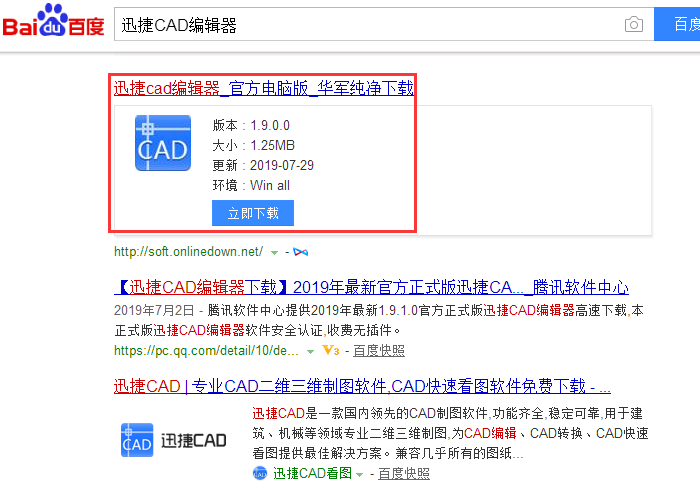Click the update date 更新：2019-07-29
The height and width of the screenshot is (490, 700).
[263, 166]
